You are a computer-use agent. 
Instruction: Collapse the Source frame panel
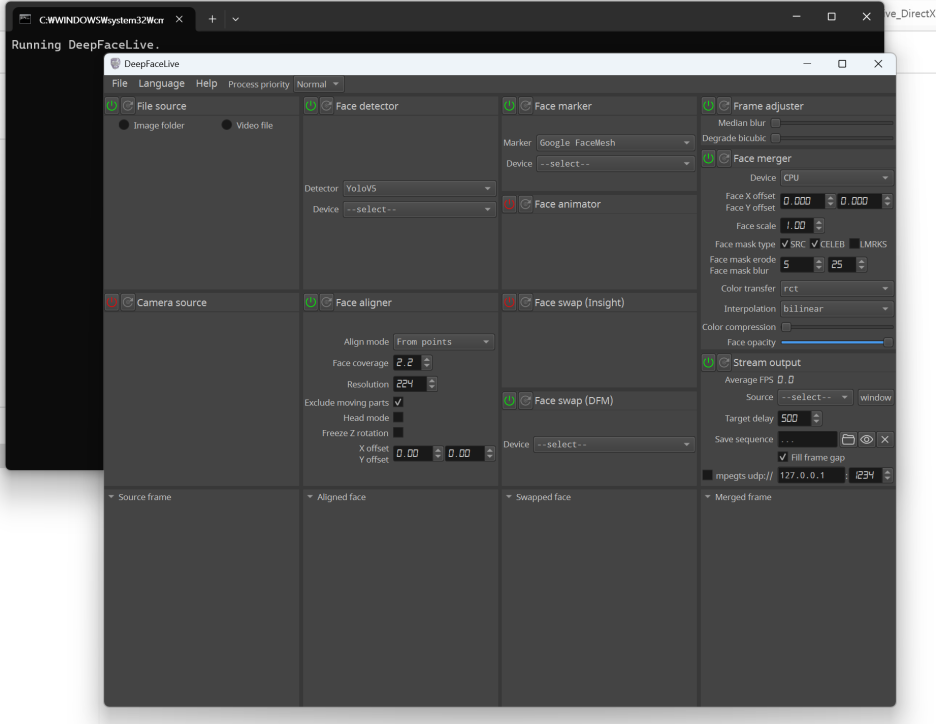pos(111,497)
